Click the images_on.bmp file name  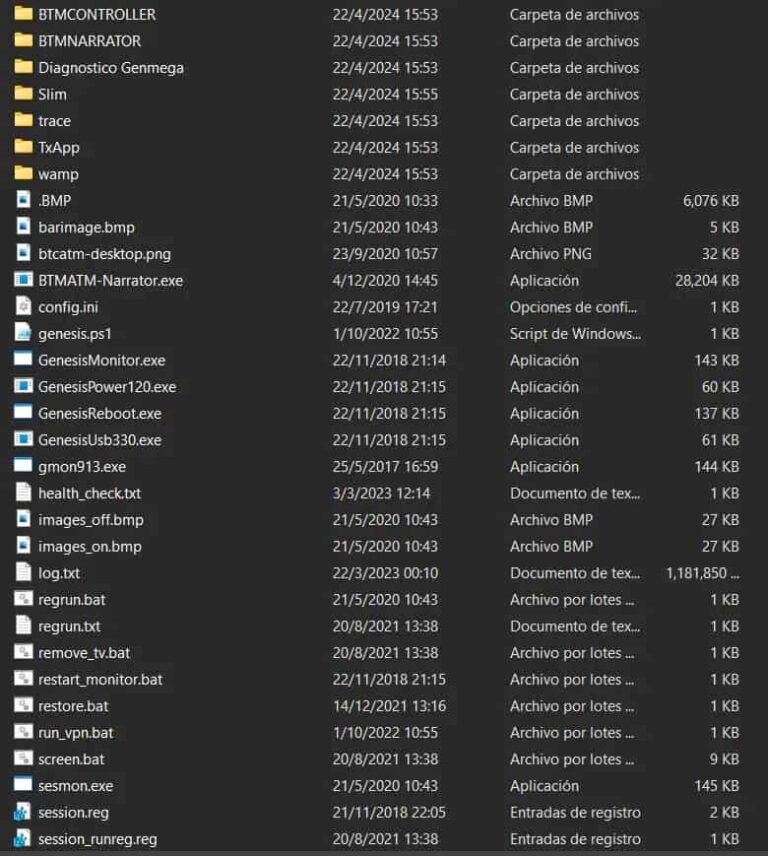pyautogui.click(x=89, y=546)
